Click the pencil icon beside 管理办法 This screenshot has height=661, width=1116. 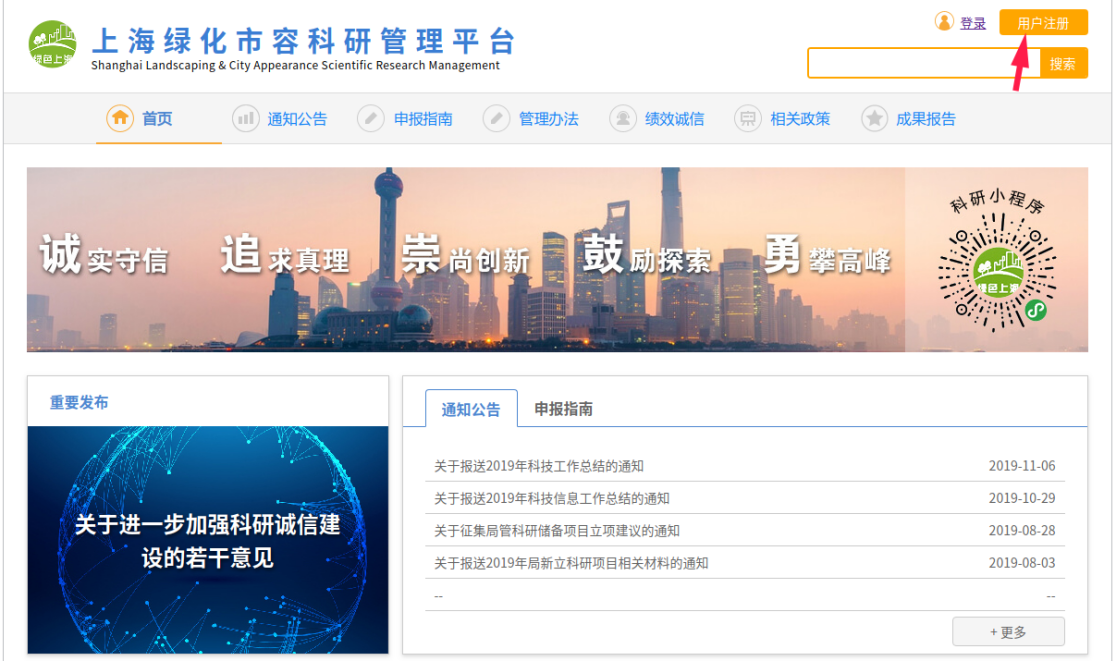pyautogui.click(x=496, y=119)
